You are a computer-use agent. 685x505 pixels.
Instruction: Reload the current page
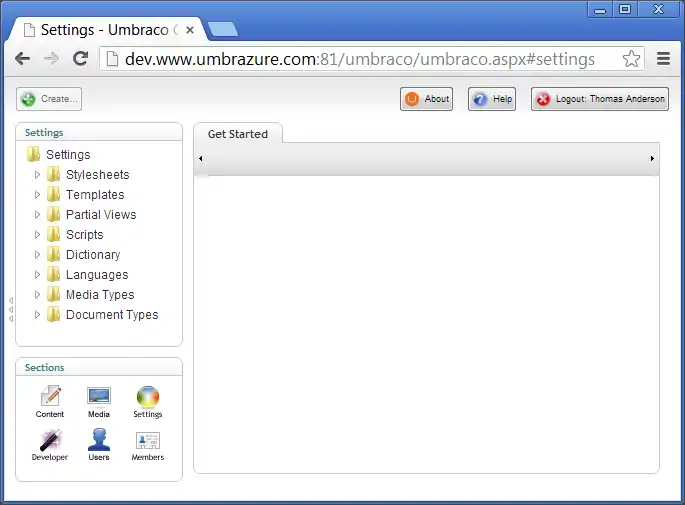[80, 58]
